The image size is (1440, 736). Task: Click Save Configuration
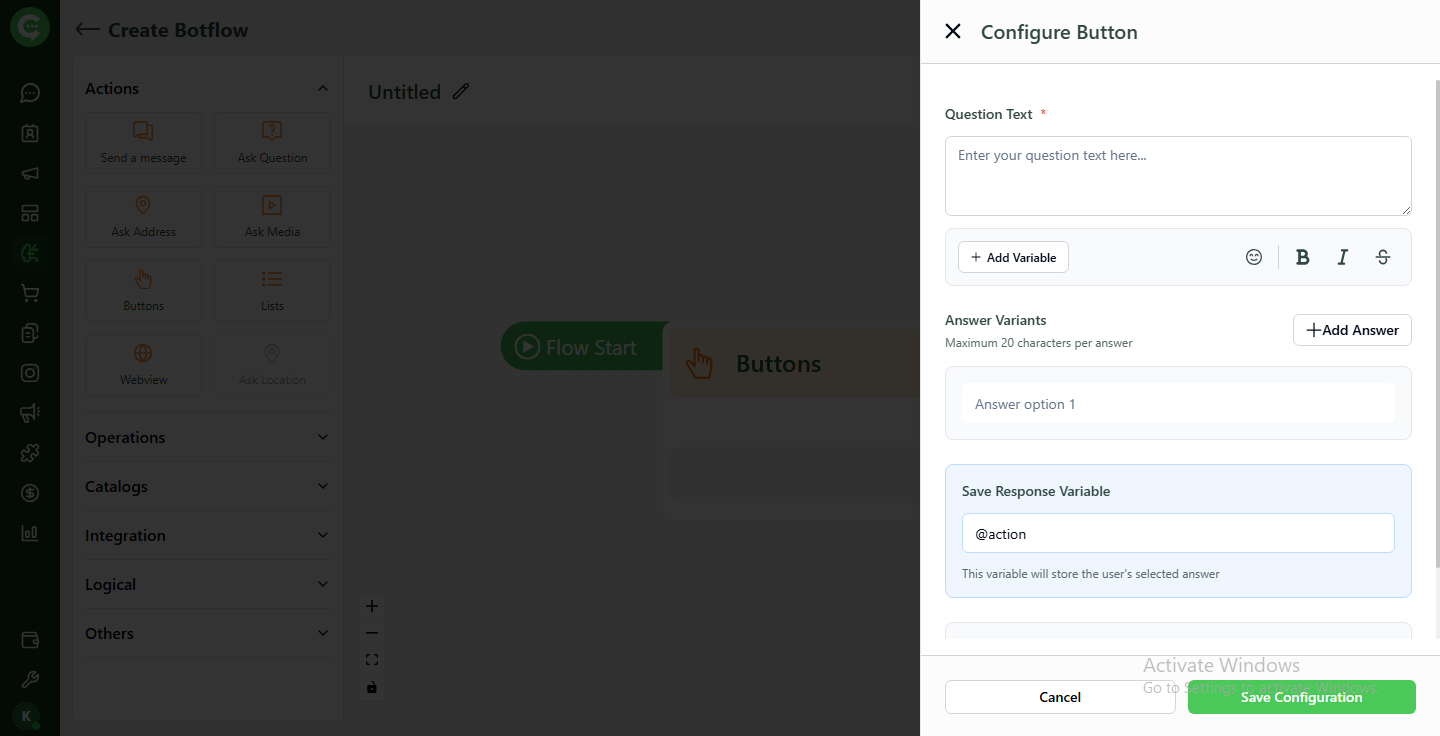point(1301,697)
